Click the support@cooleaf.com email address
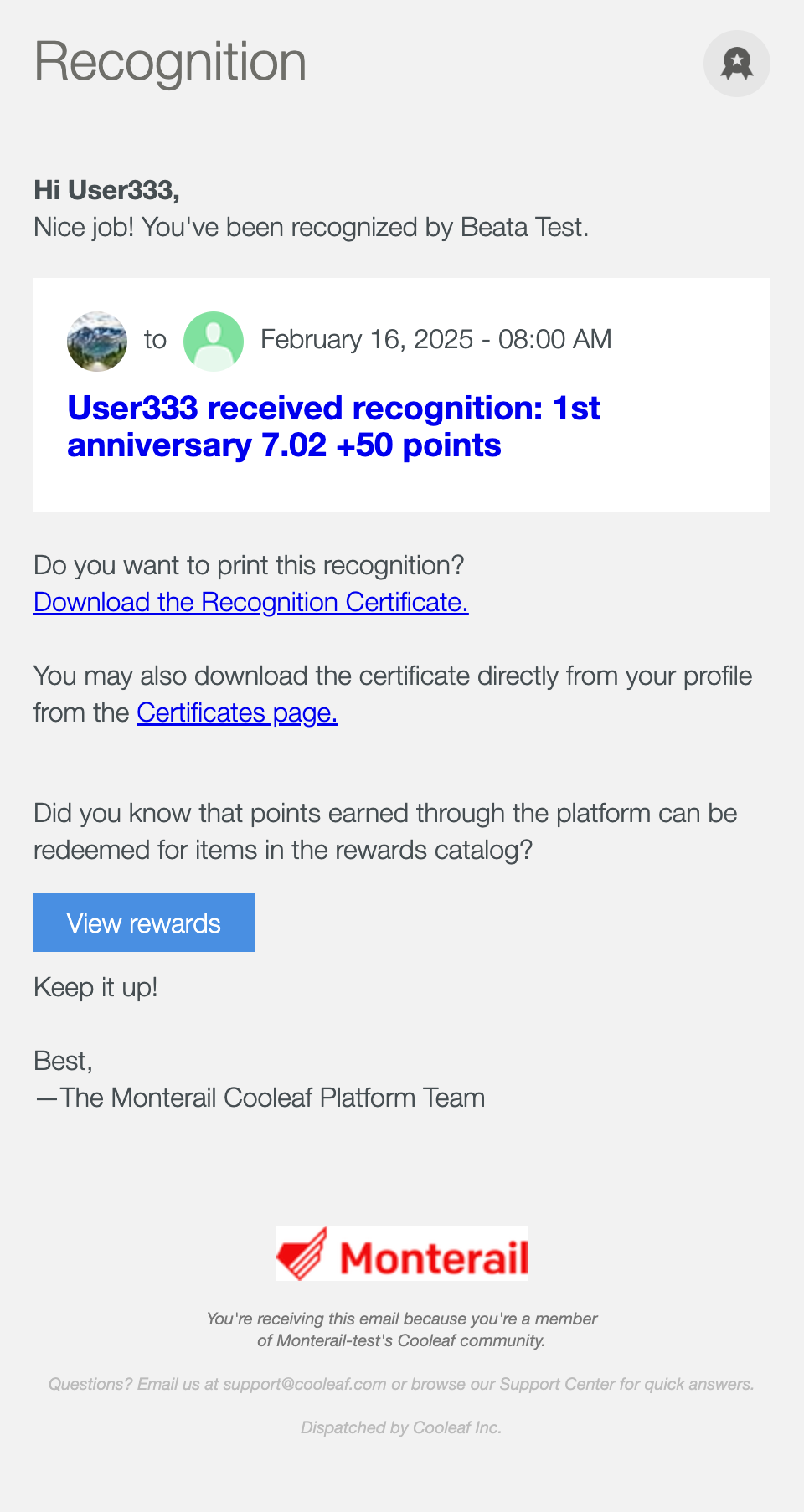 pyautogui.click(x=304, y=1384)
